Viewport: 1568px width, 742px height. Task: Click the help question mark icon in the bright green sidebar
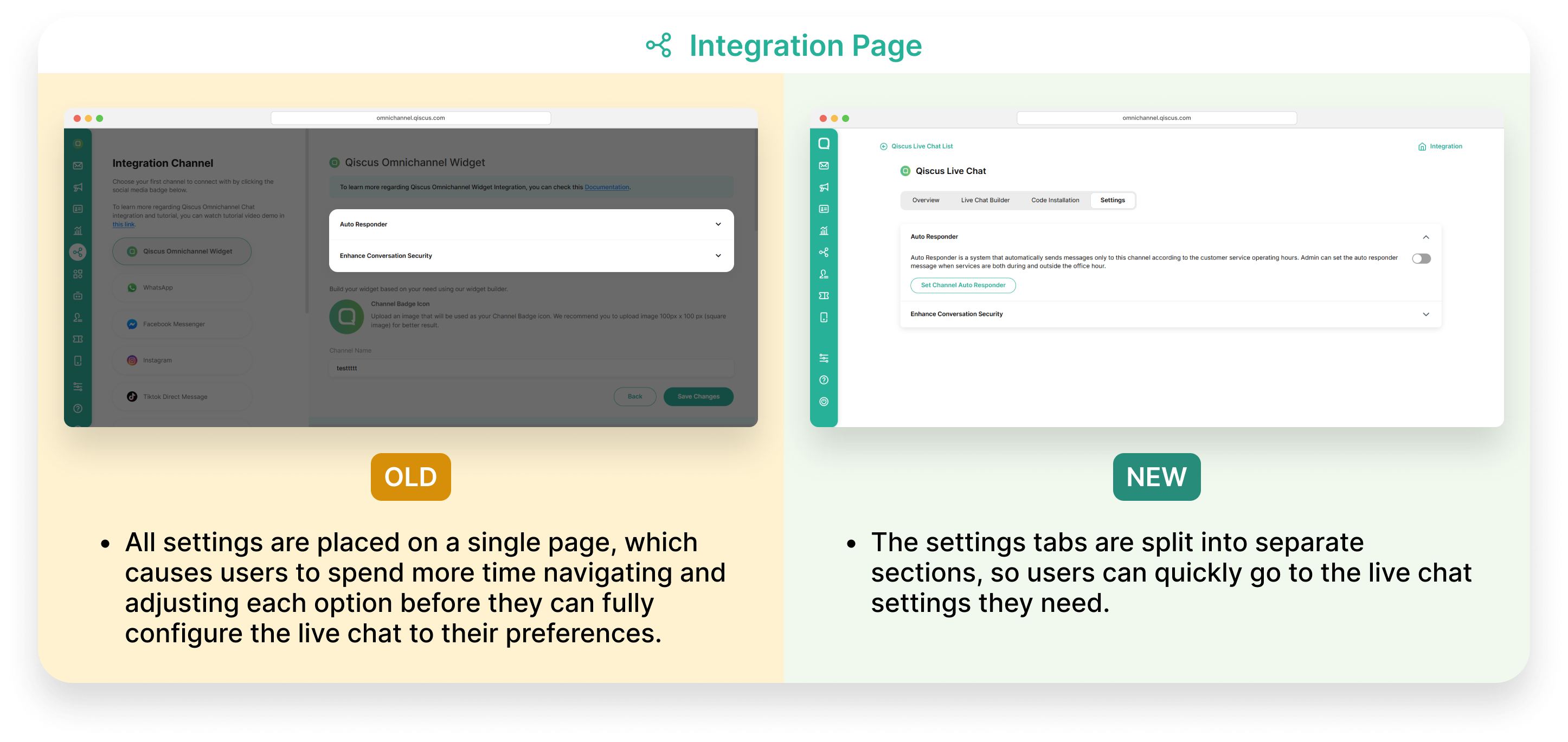coord(824,380)
